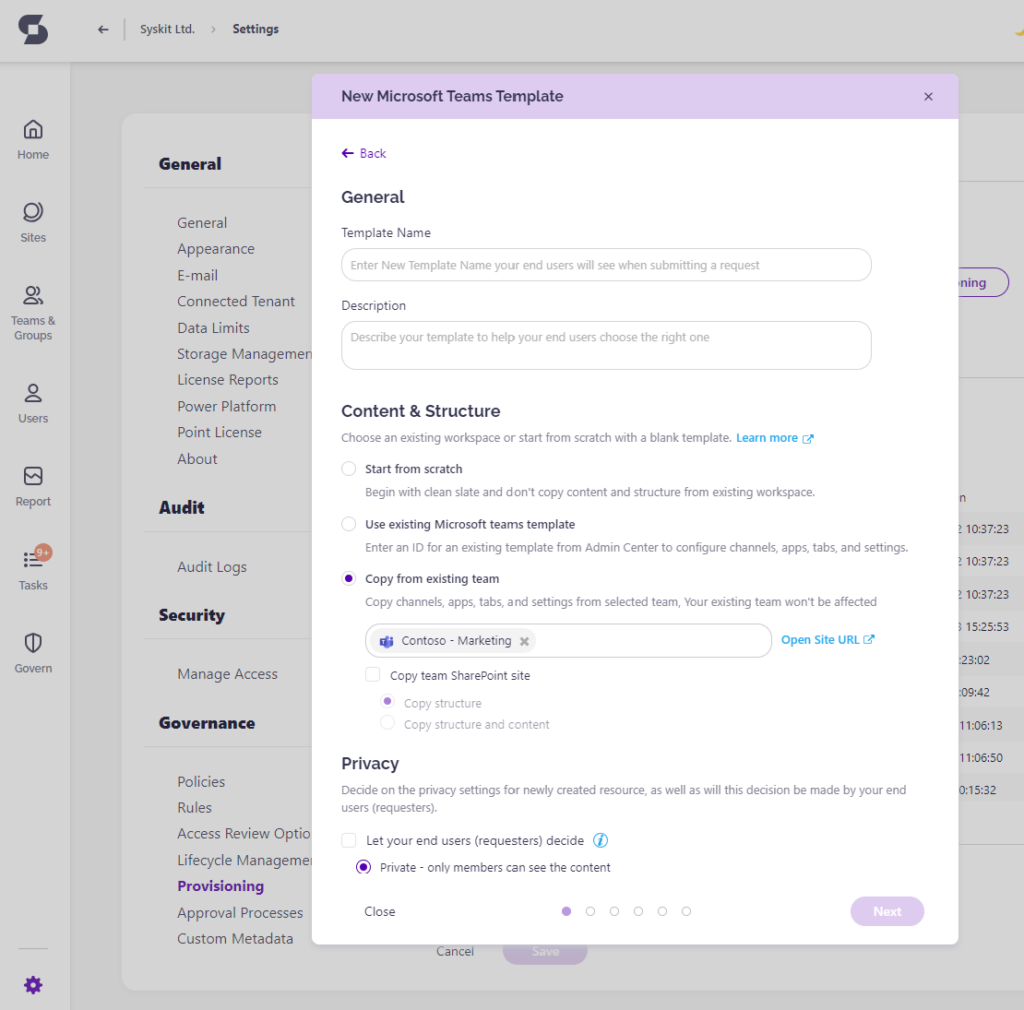Open Site URL link

coord(827,640)
